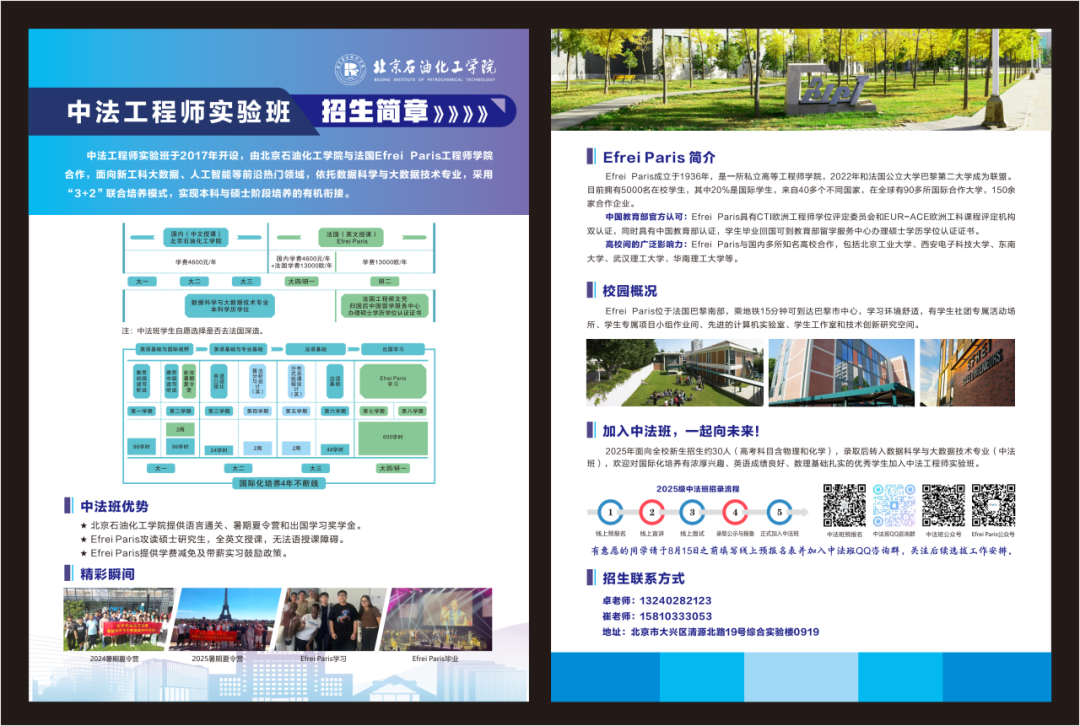
Task: Click the 加入中法班，一起向未来! heading
Action: point(681,431)
